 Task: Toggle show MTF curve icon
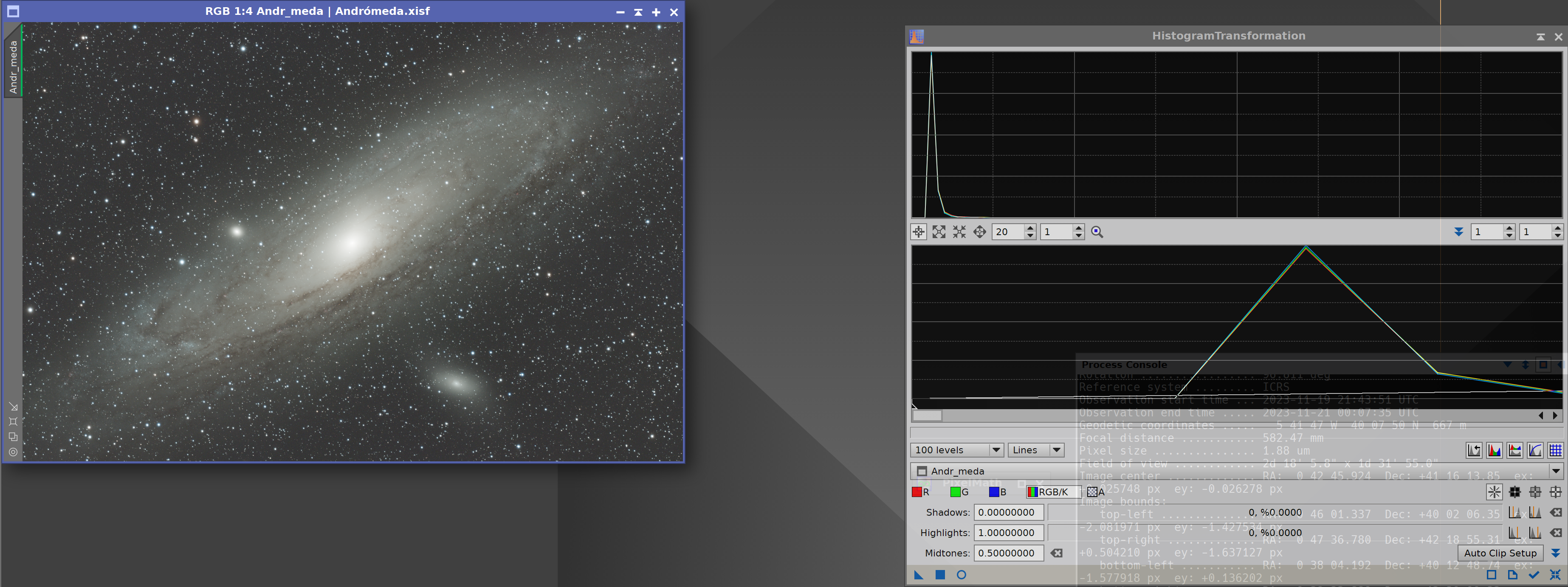coord(1535,450)
